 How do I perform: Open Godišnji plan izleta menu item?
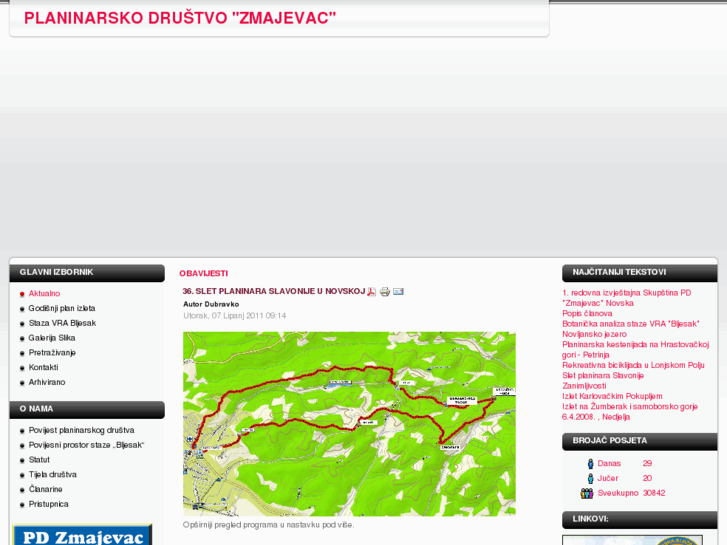pyautogui.click(x=62, y=308)
